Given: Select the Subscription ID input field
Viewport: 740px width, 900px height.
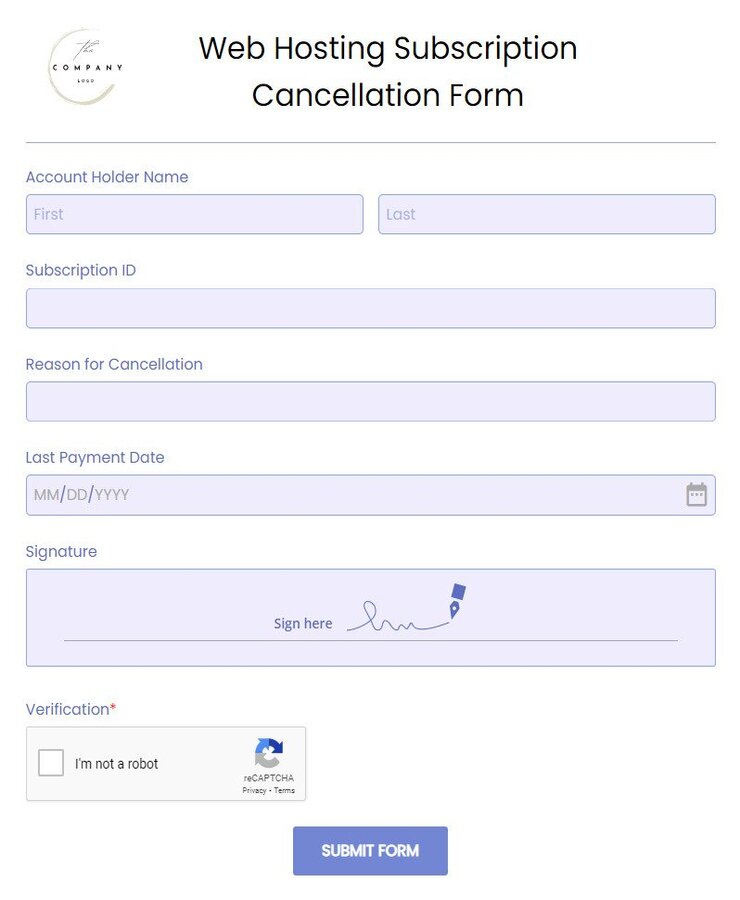Looking at the screenshot, I should [370, 308].
